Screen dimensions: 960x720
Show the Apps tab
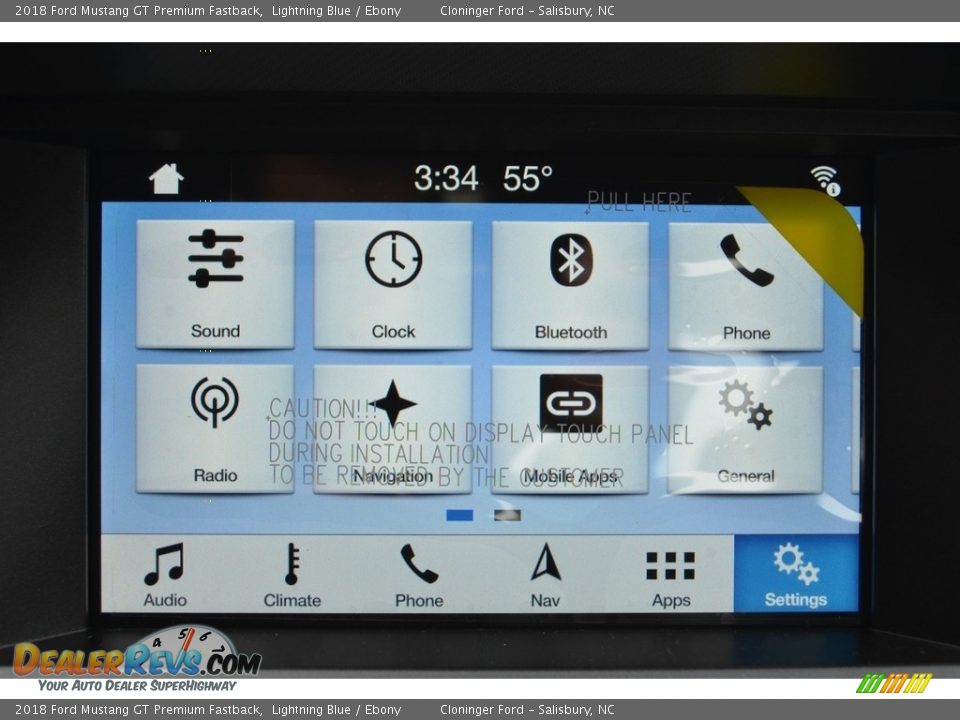click(671, 575)
